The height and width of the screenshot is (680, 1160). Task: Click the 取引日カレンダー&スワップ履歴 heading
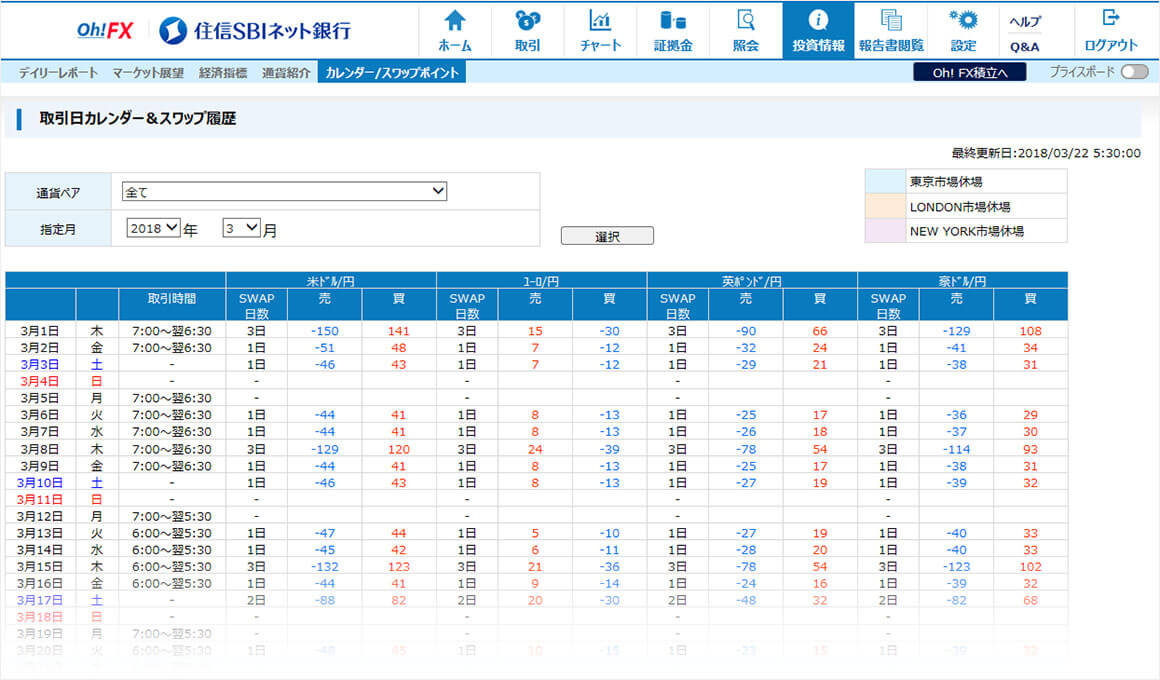pos(138,118)
